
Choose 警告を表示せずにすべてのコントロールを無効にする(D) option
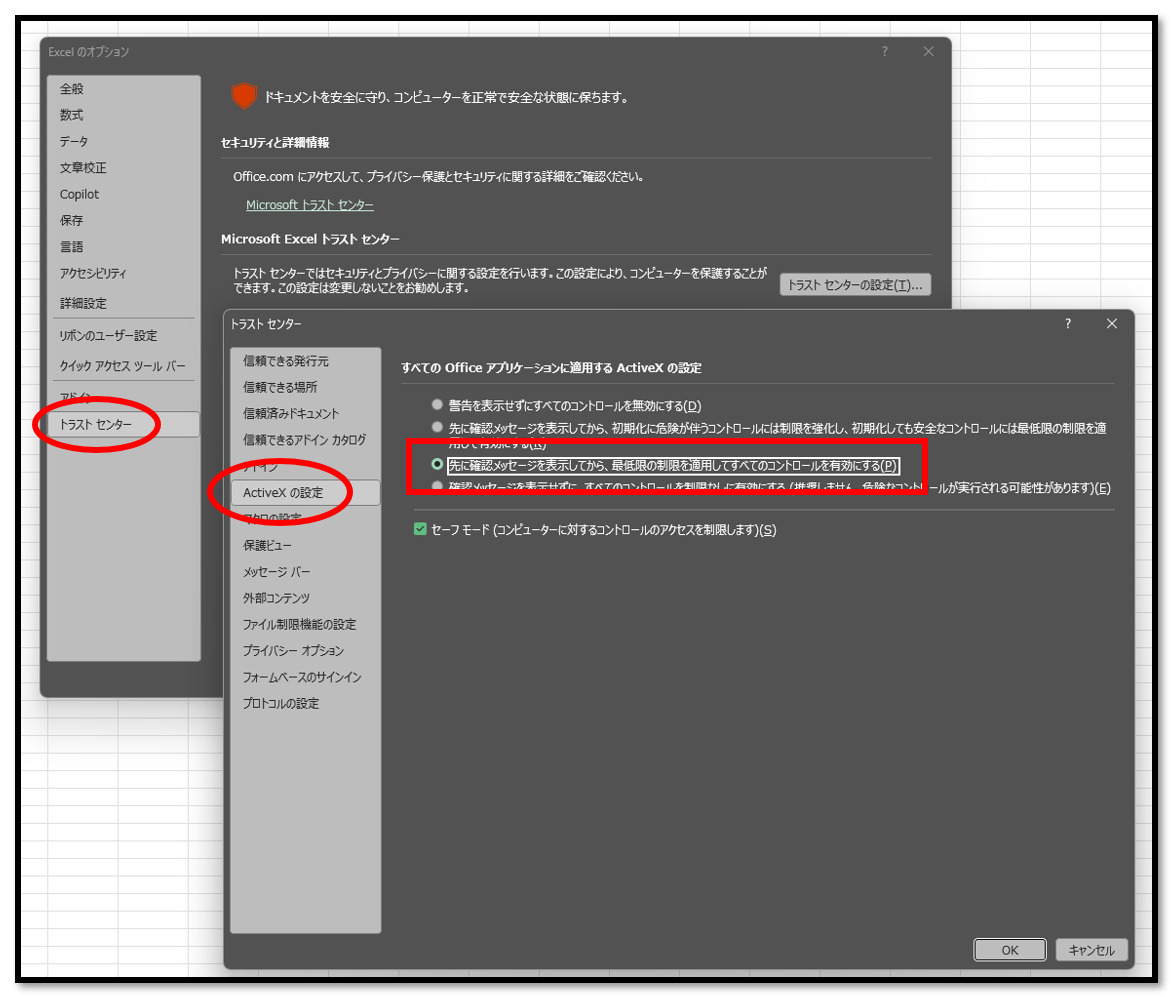[438, 405]
